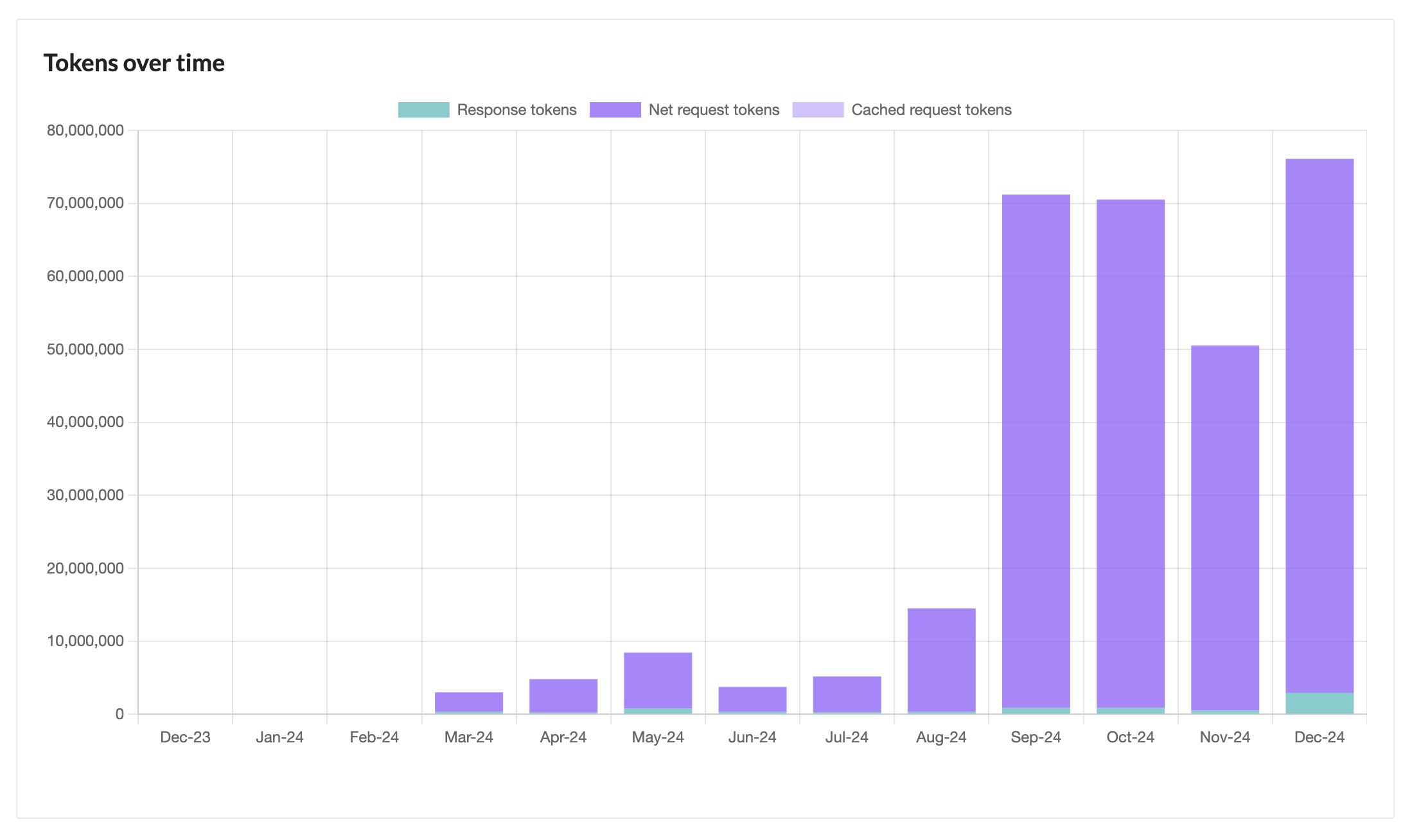This screenshot has height=840, width=1412.
Task: Click the Mar-24 bar
Action: (x=468, y=701)
